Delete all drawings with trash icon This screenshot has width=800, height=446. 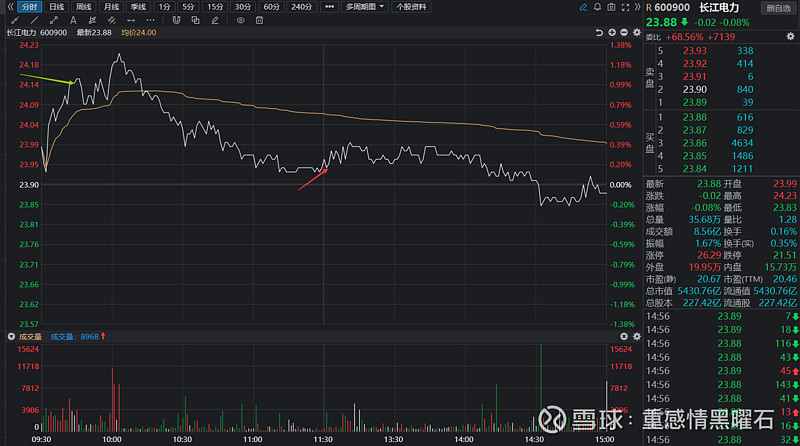pos(259,20)
